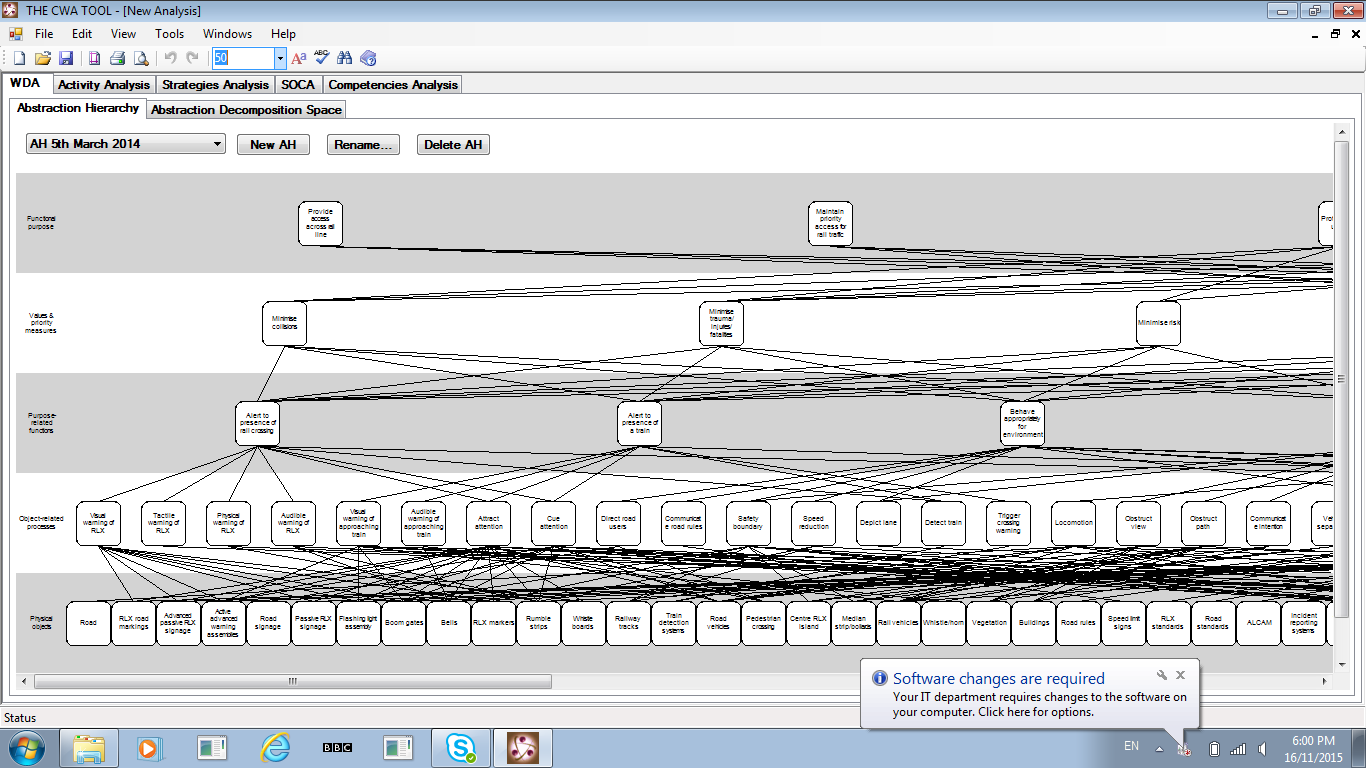Click the Save floppy disk icon
This screenshot has width=1366, height=768.
tap(66, 59)
